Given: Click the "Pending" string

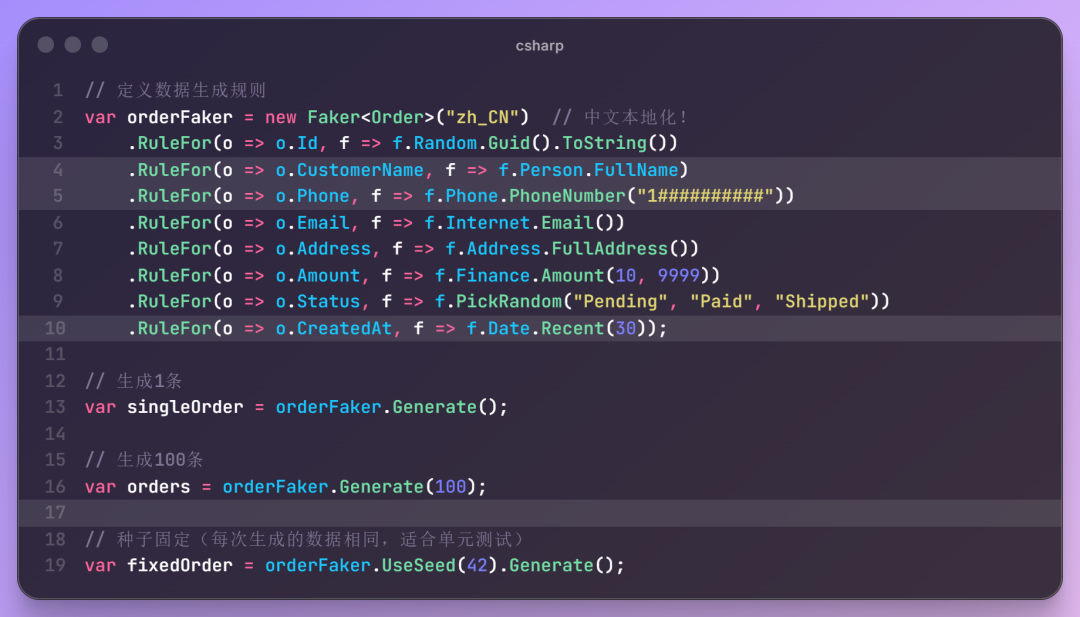Looking at the screenshot, I should click(x=620, y=302).
